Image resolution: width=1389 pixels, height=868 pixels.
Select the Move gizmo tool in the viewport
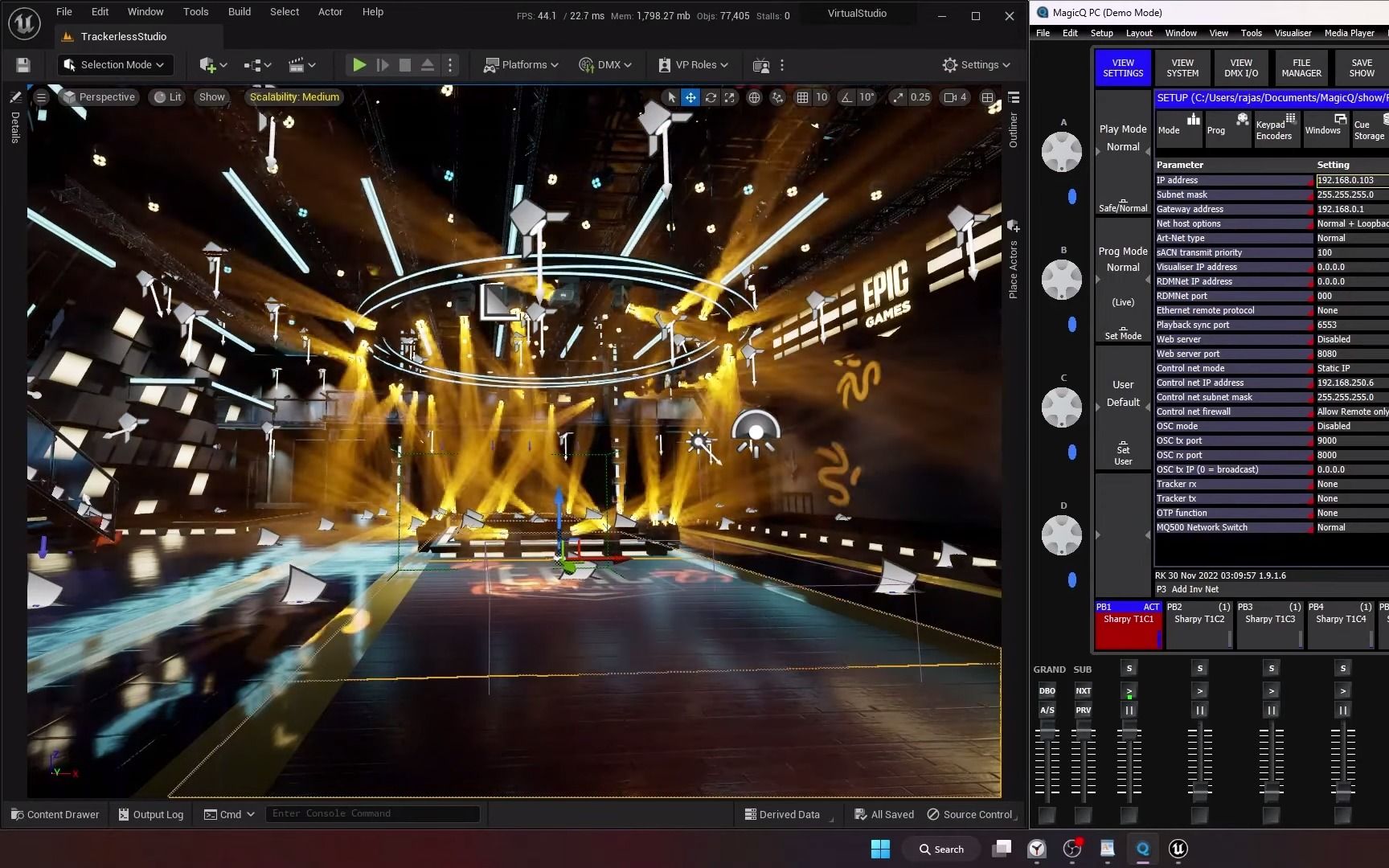tap(690, 96)
